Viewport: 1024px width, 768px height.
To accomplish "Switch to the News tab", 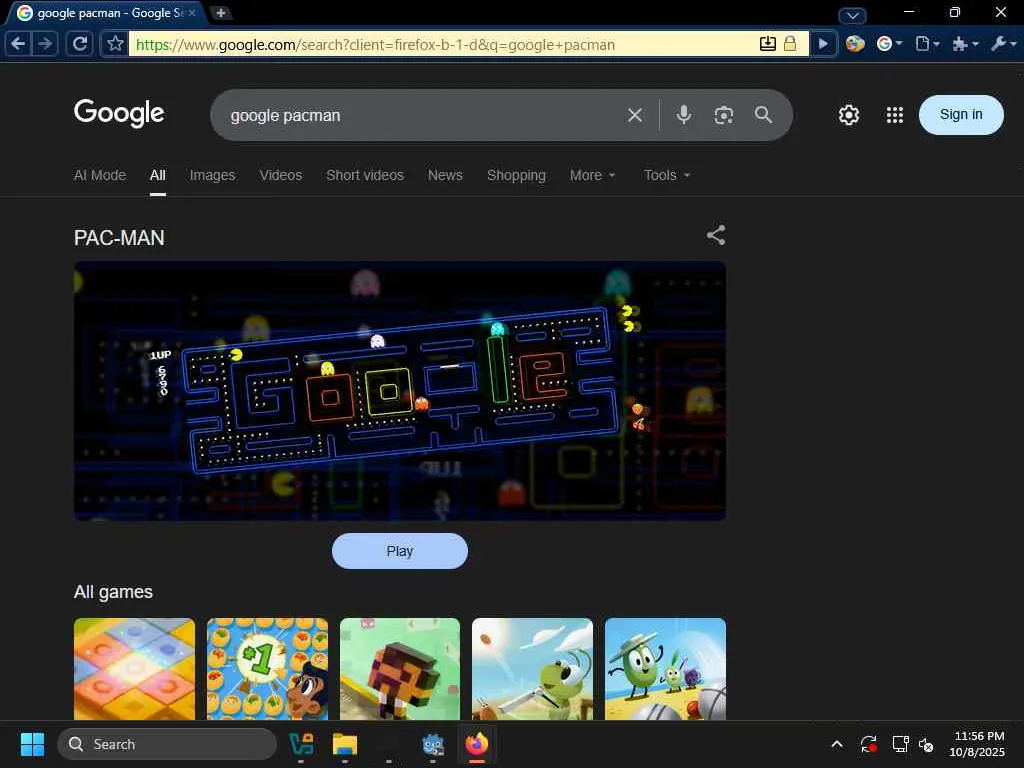I will point(445,175).
